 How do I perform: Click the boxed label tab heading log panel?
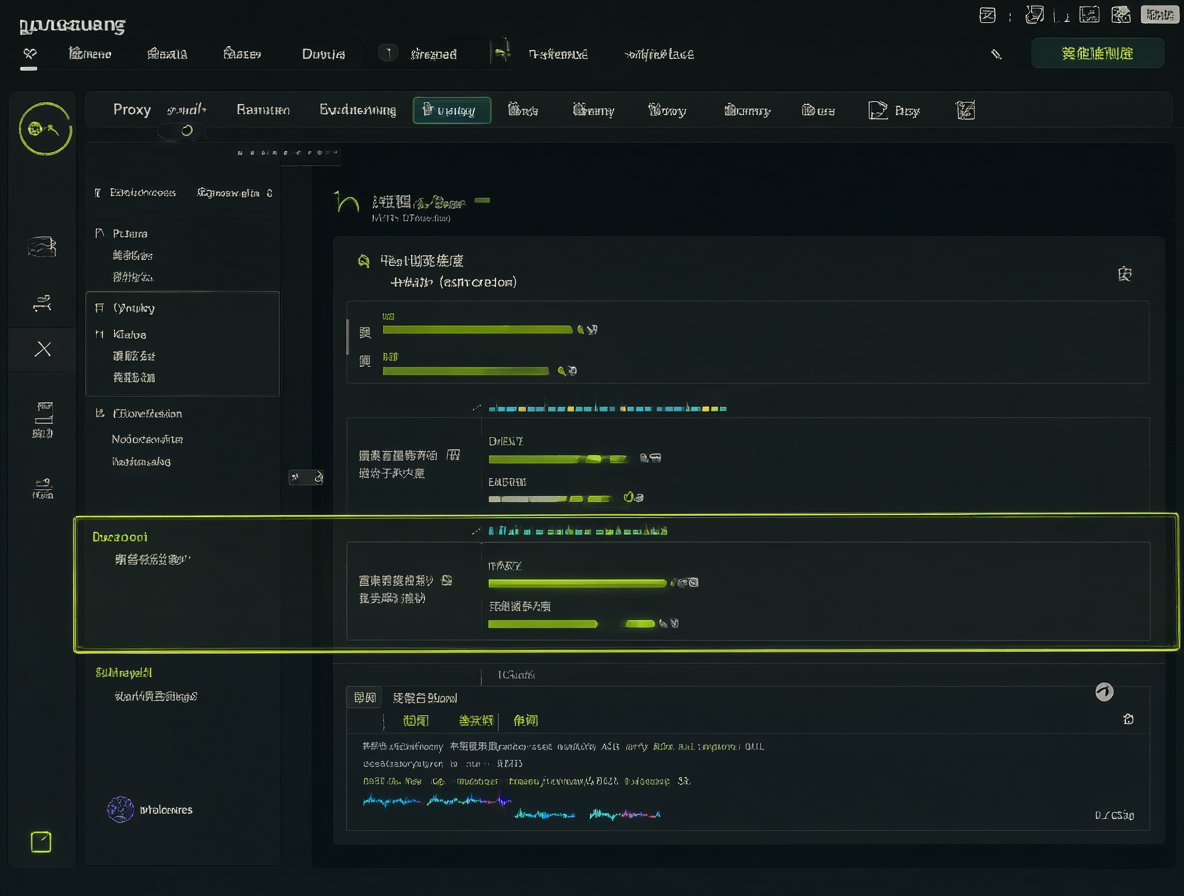pyautogui.click(x=365, y=697)
